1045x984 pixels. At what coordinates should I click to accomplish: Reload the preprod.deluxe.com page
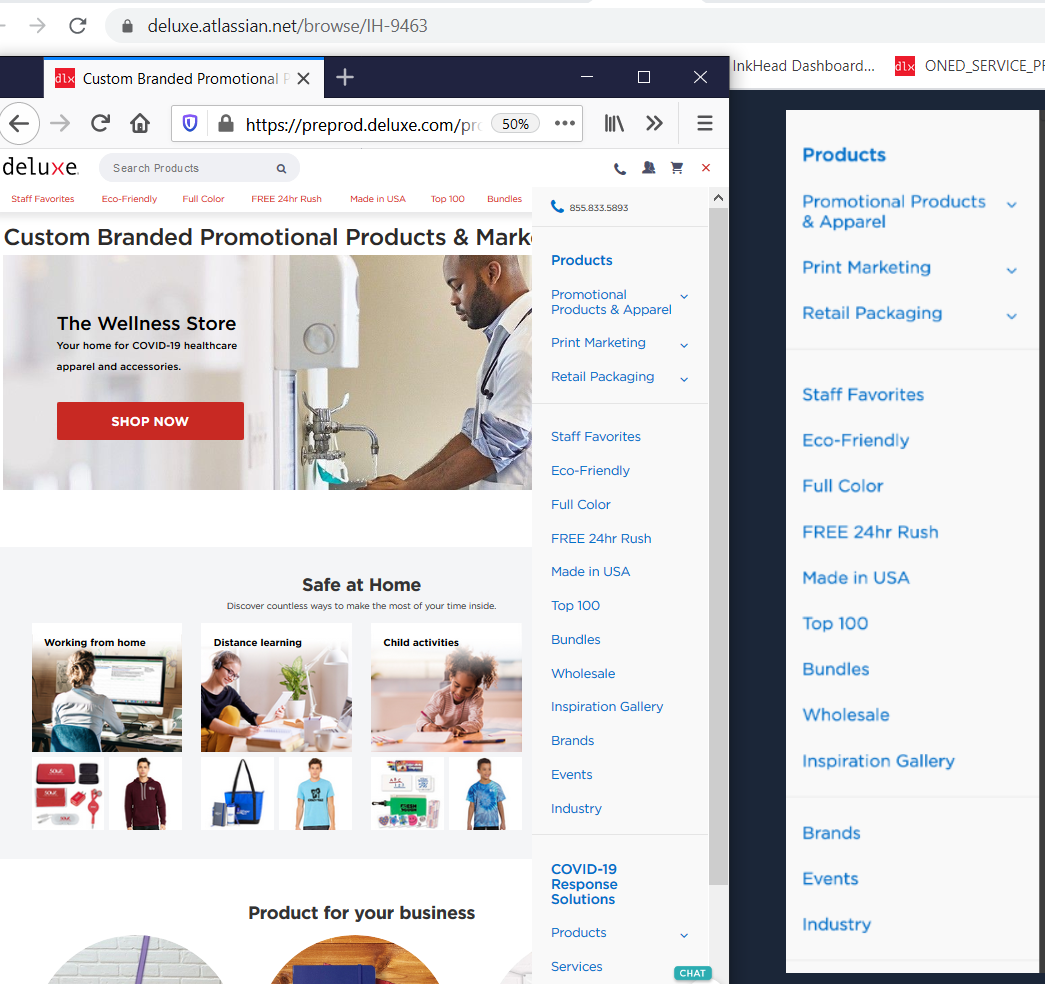(x=100, y=123)
